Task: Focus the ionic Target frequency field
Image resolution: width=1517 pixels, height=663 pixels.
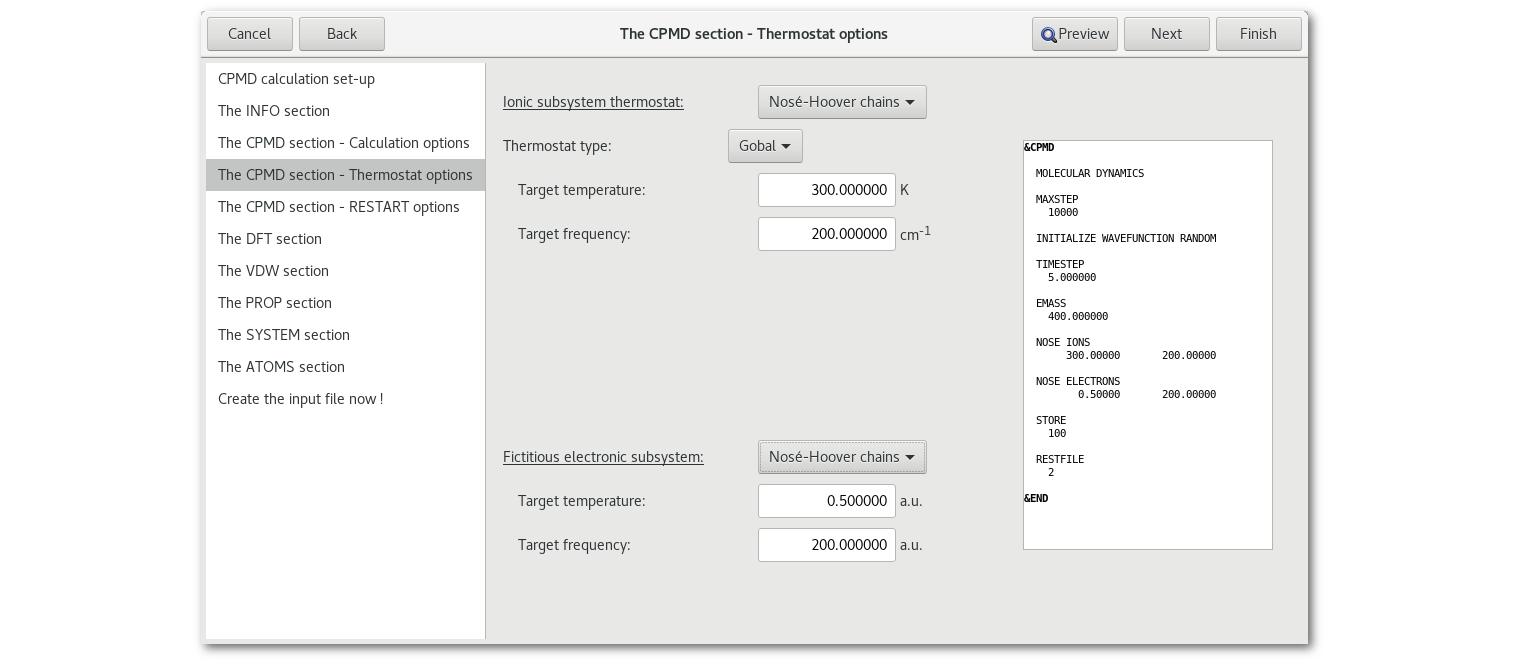Action: pos(826,234)
